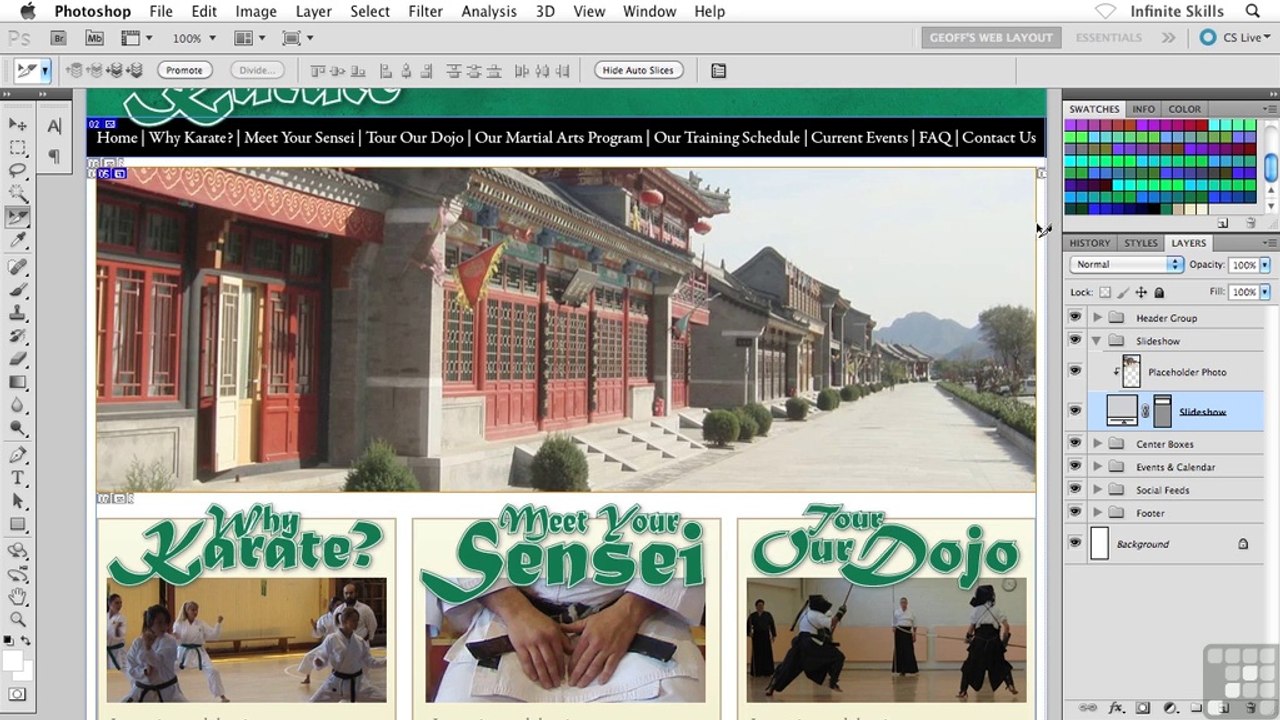
Task: Select the Blur tool
Action: coord(18,405)
